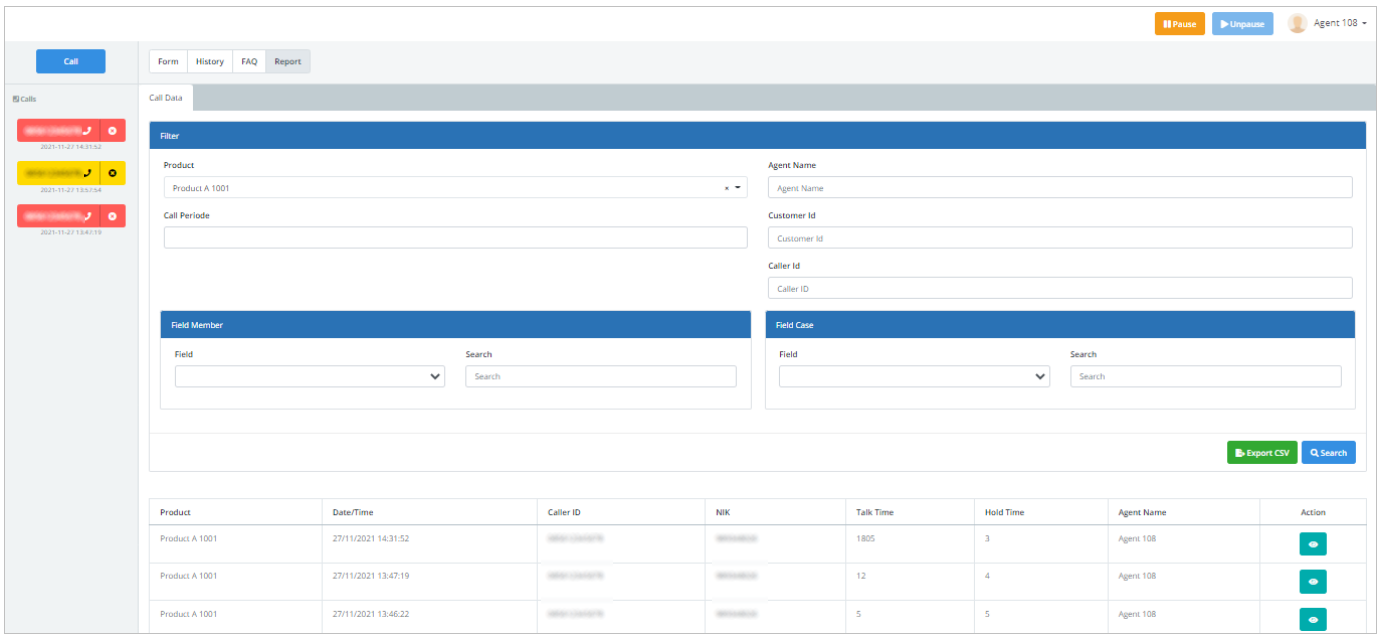Screen dimensions: 1385x639
Task: Click the Pause button
Action: (1179, 22)
